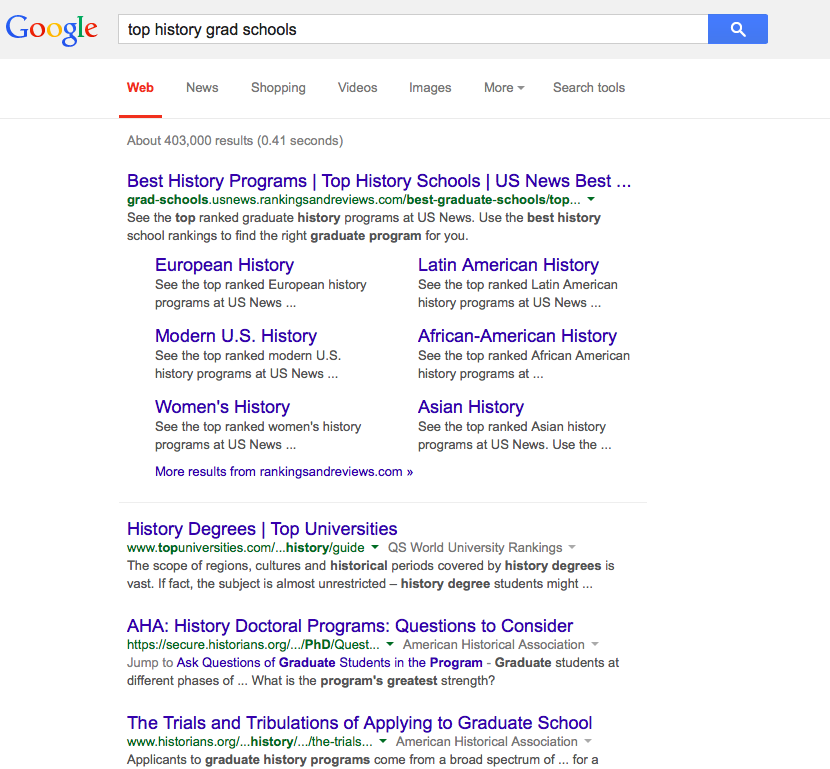Open dropdown arrow beside secure.historians.org URL
This screenshot has height=769, width=830.
point(390,645)
